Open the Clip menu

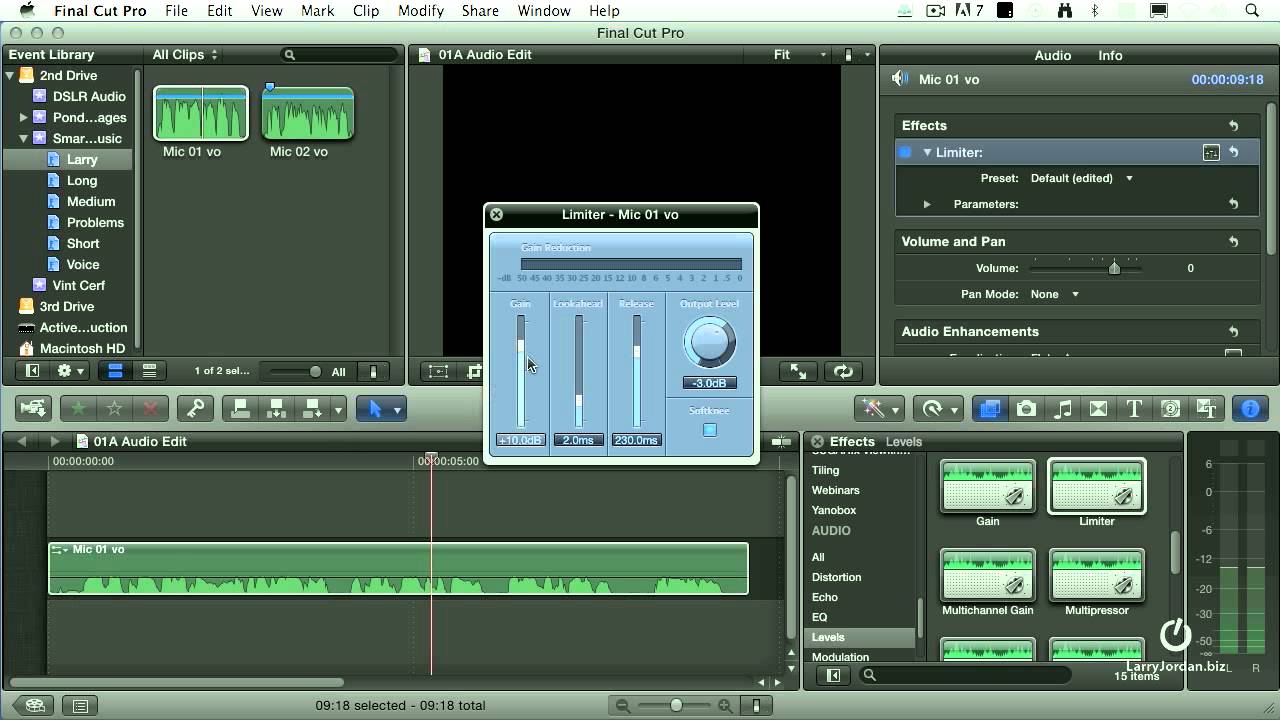pos(366,11)
